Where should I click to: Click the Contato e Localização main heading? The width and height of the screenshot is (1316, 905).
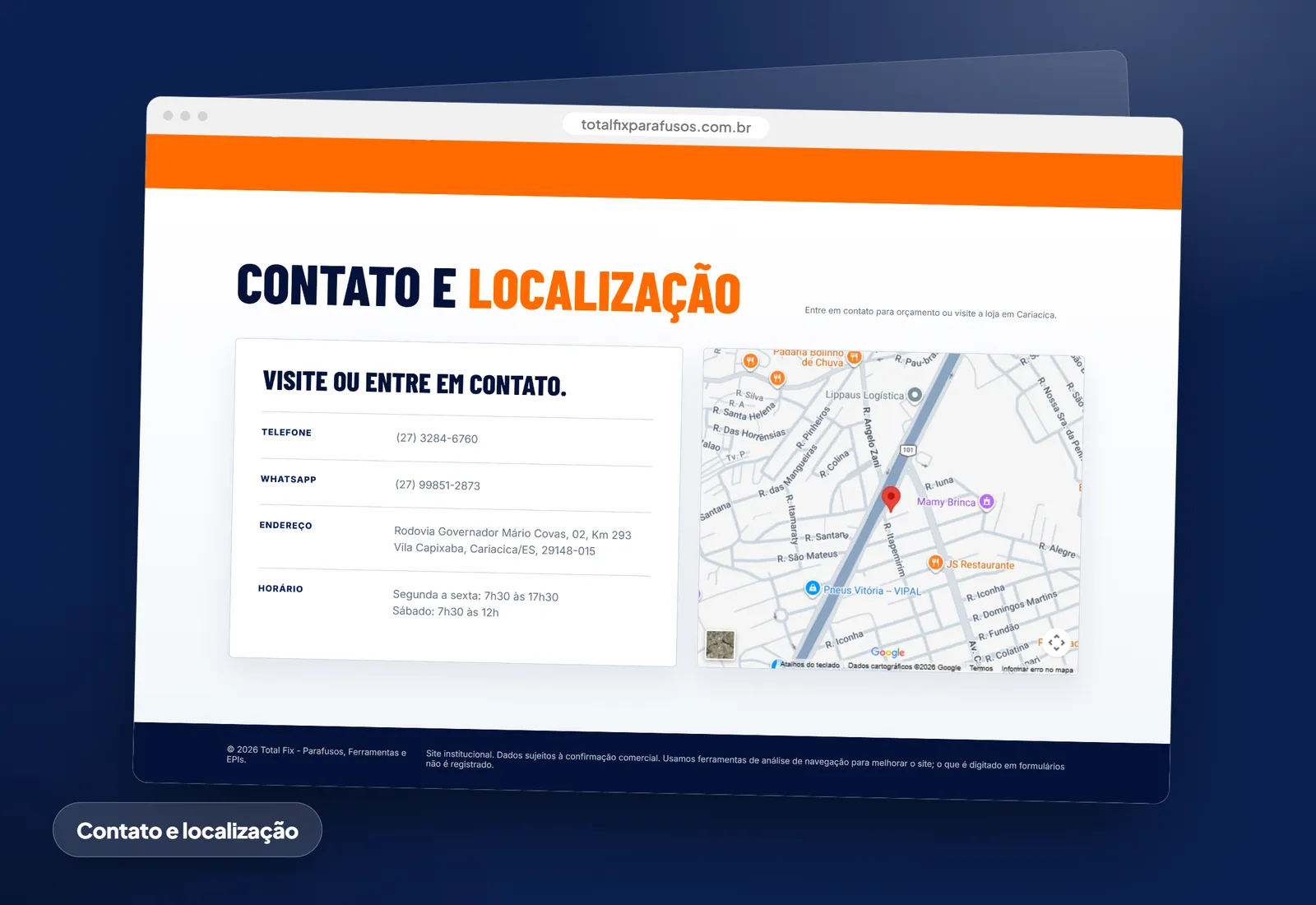(489, 290)
